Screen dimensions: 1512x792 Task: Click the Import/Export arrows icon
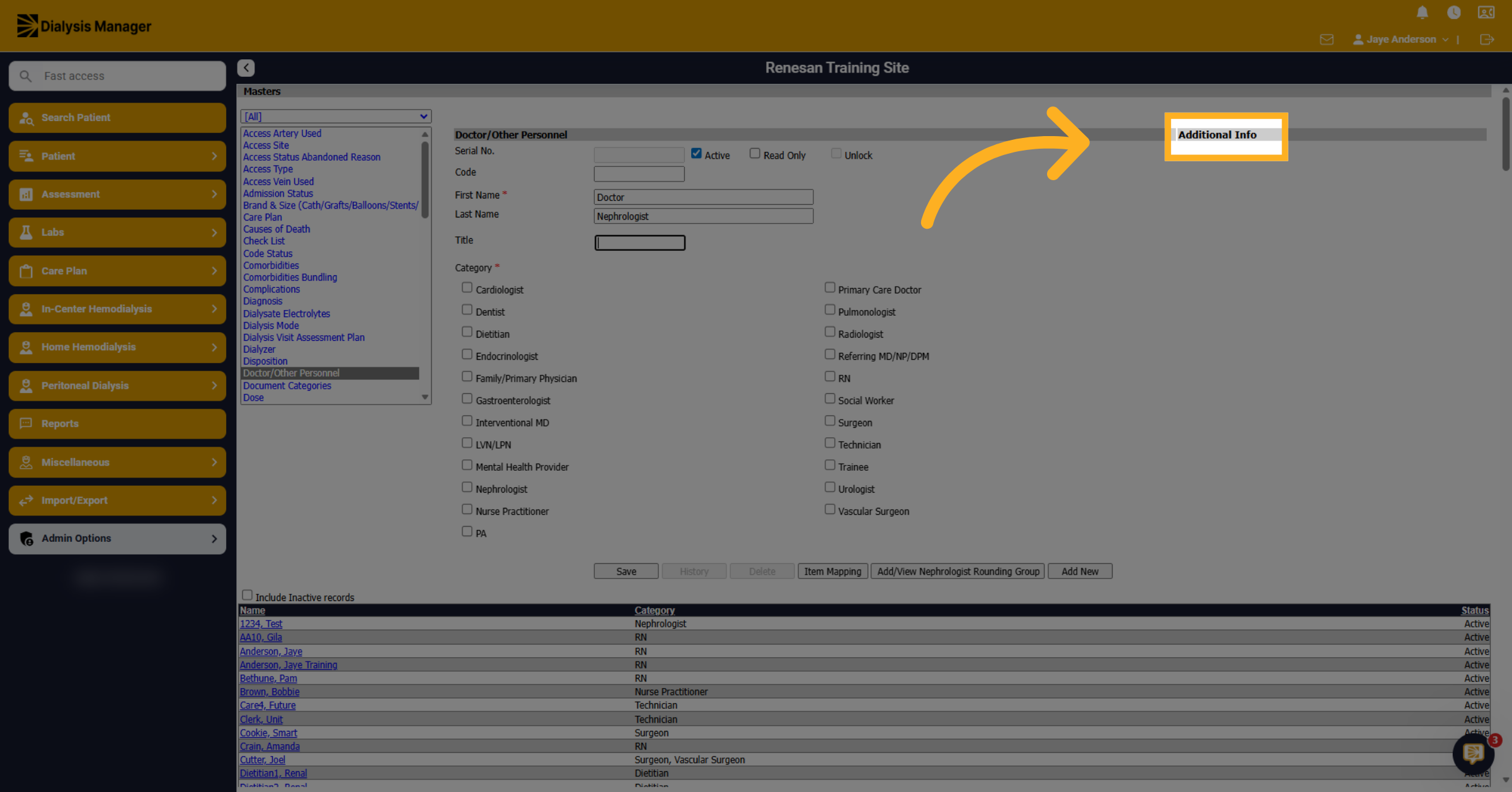point(26,500)
